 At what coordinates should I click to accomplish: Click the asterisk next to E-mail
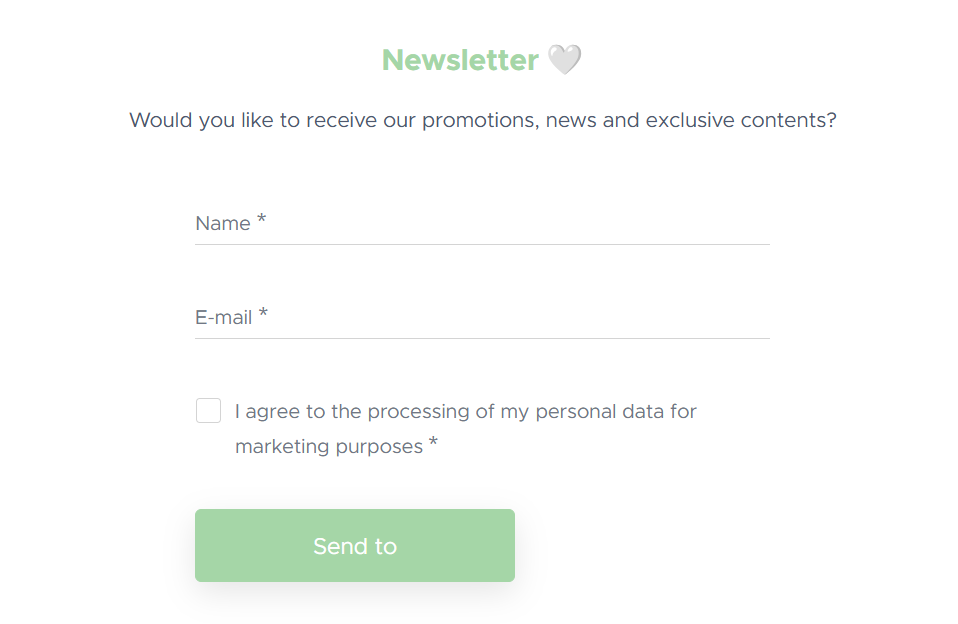pyautogui.click(x=263, y=311)
